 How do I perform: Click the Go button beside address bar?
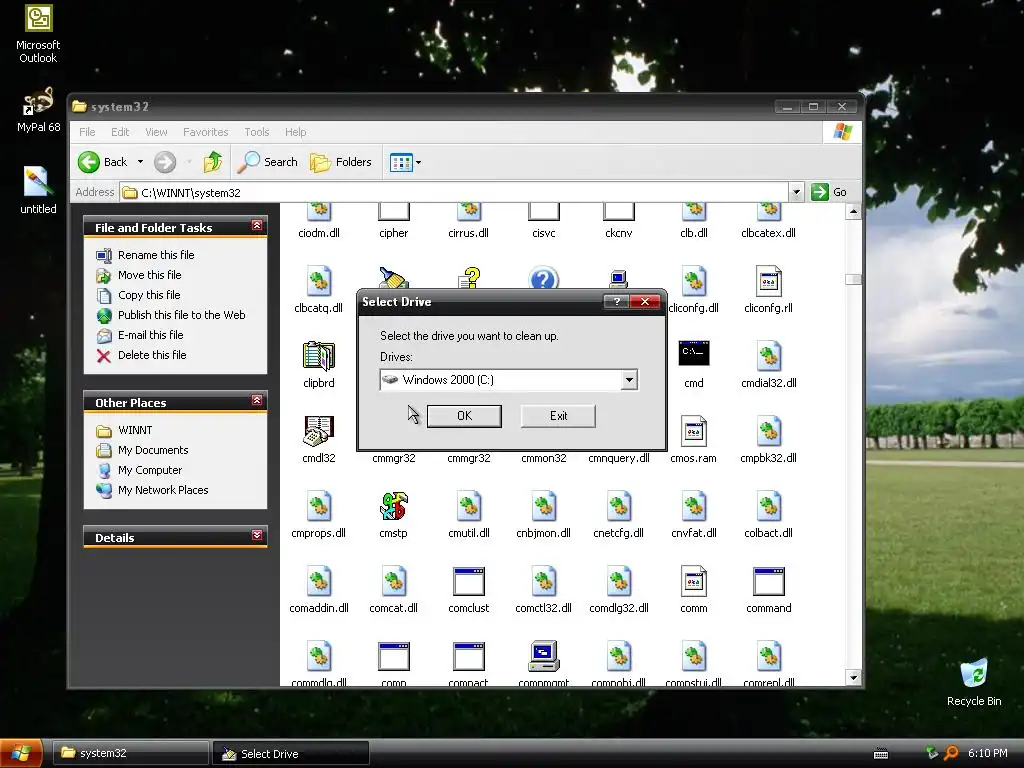pyautogui.click(x=829, y=192)
